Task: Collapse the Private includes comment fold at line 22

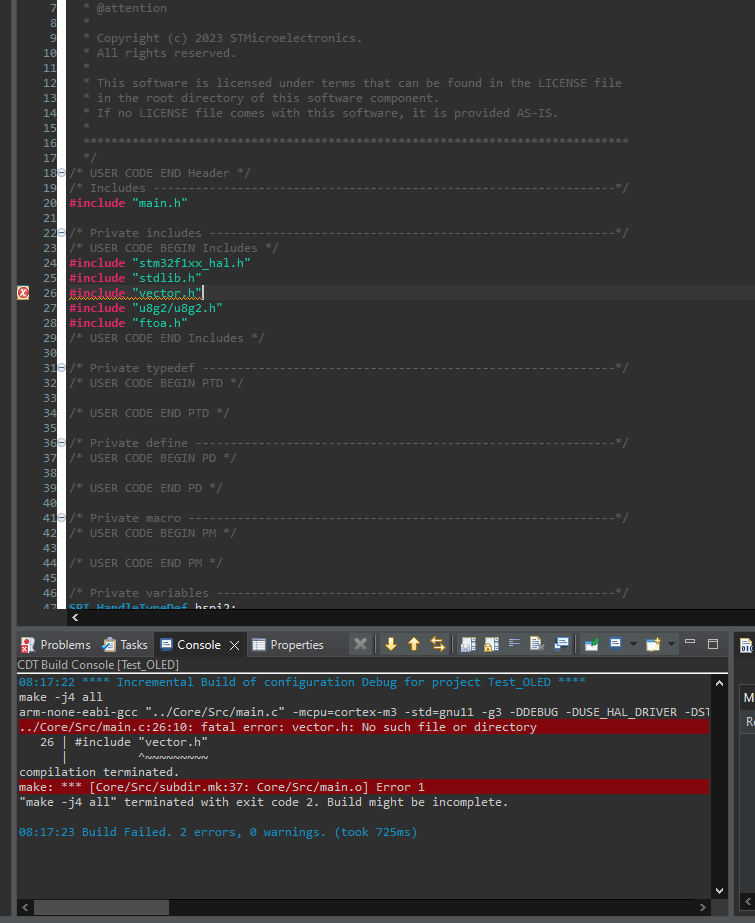Action: tap(62, 233)
